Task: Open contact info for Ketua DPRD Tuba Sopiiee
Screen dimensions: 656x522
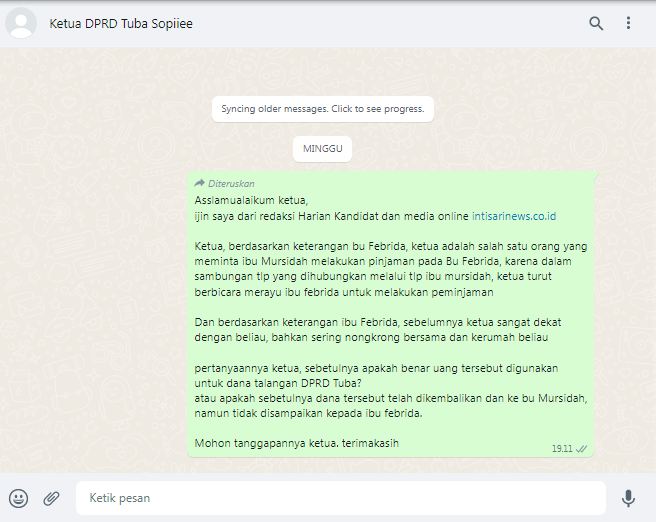Action: click(x=121, y=23)
